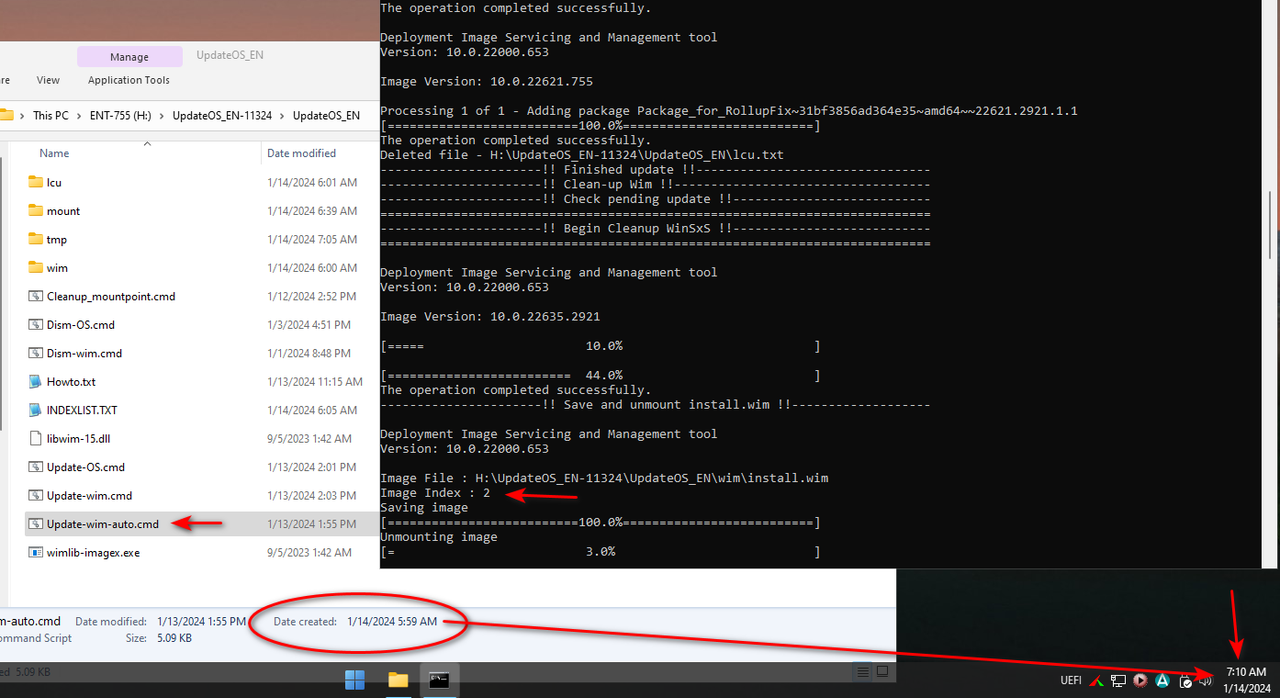Open the clock showing 7:10 AM

[1246, 680]
